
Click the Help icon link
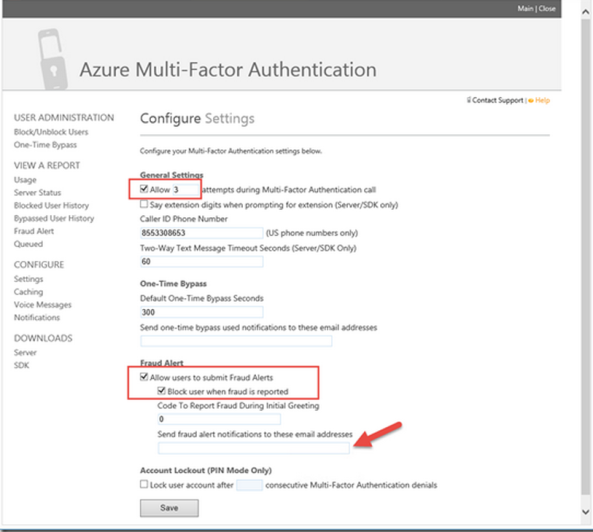pyautogui.click(x=539, y=100)
